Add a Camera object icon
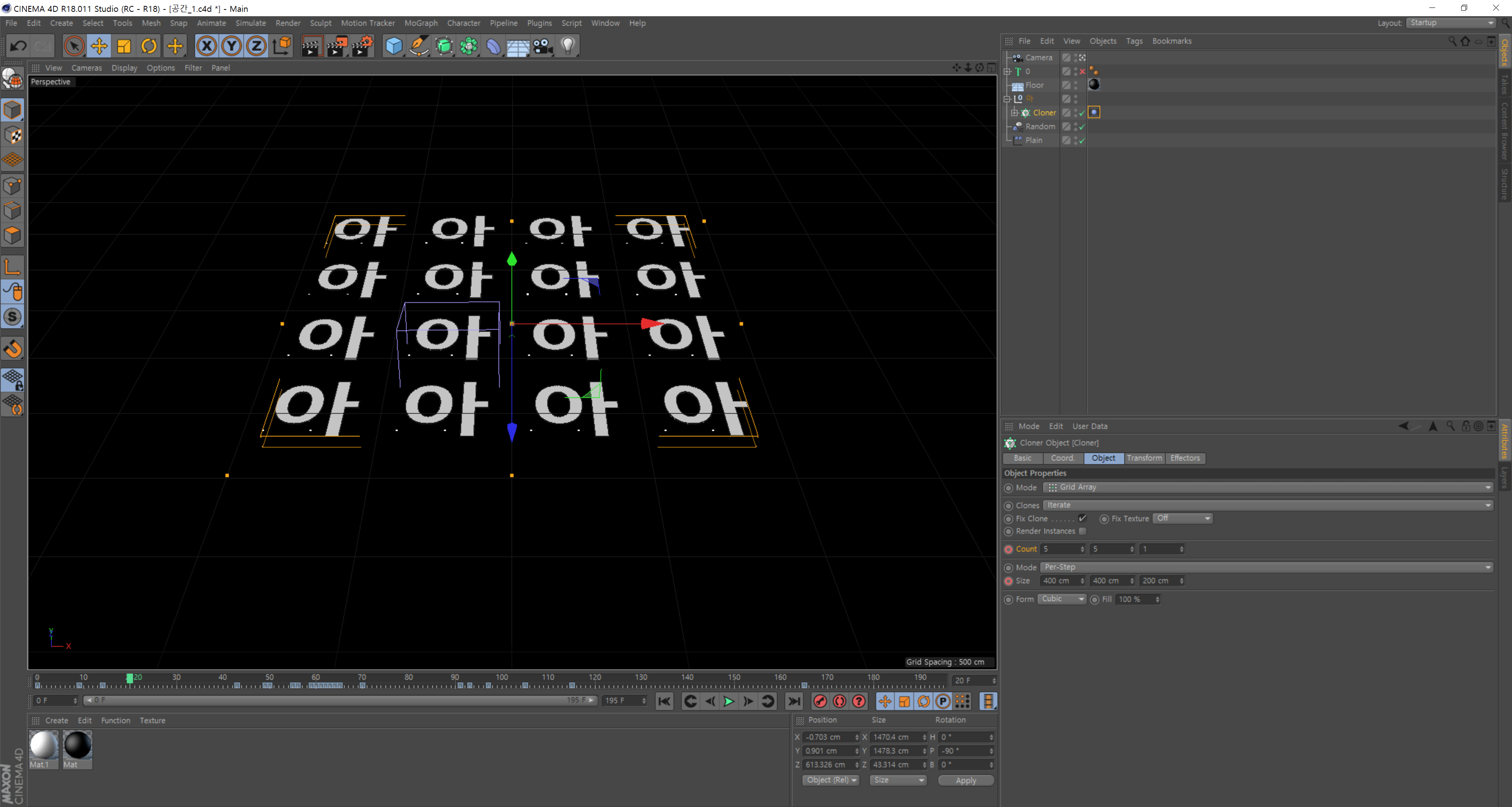Viewport: 1512px width, 807px height. [543, 46]
